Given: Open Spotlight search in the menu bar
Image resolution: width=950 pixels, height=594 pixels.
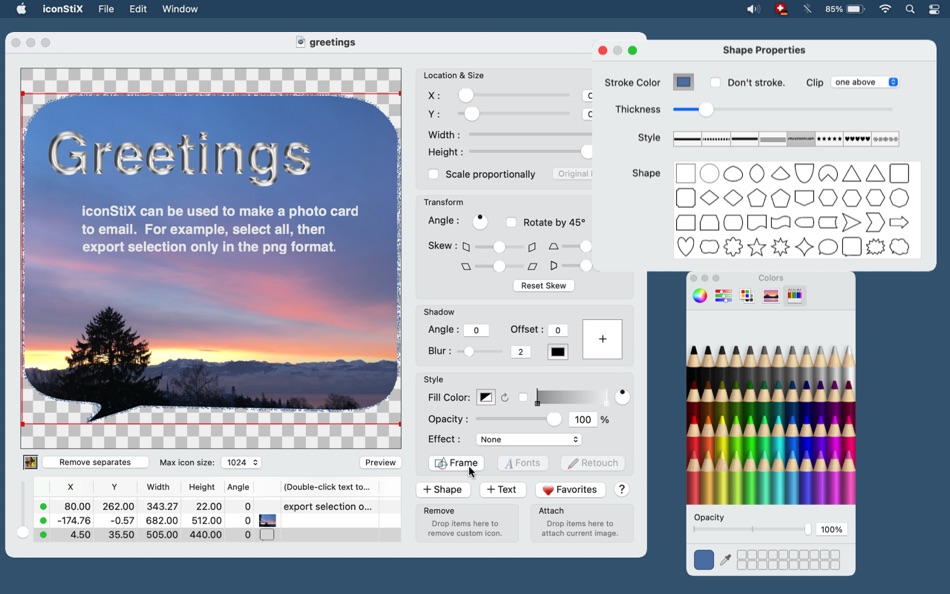Looking at the screenshot, I should 909,9.
